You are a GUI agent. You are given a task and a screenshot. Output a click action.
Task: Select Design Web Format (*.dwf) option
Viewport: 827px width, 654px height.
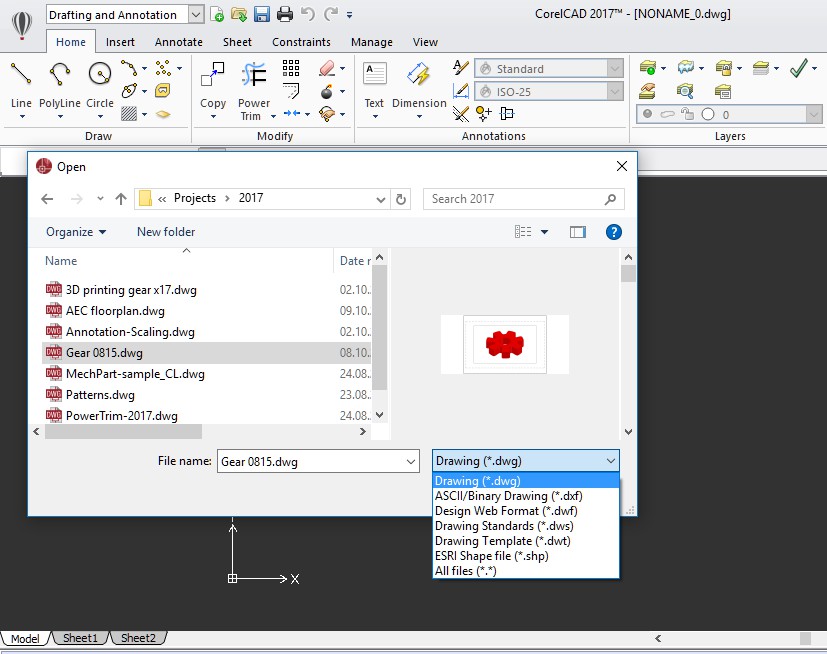click(525, 511)
